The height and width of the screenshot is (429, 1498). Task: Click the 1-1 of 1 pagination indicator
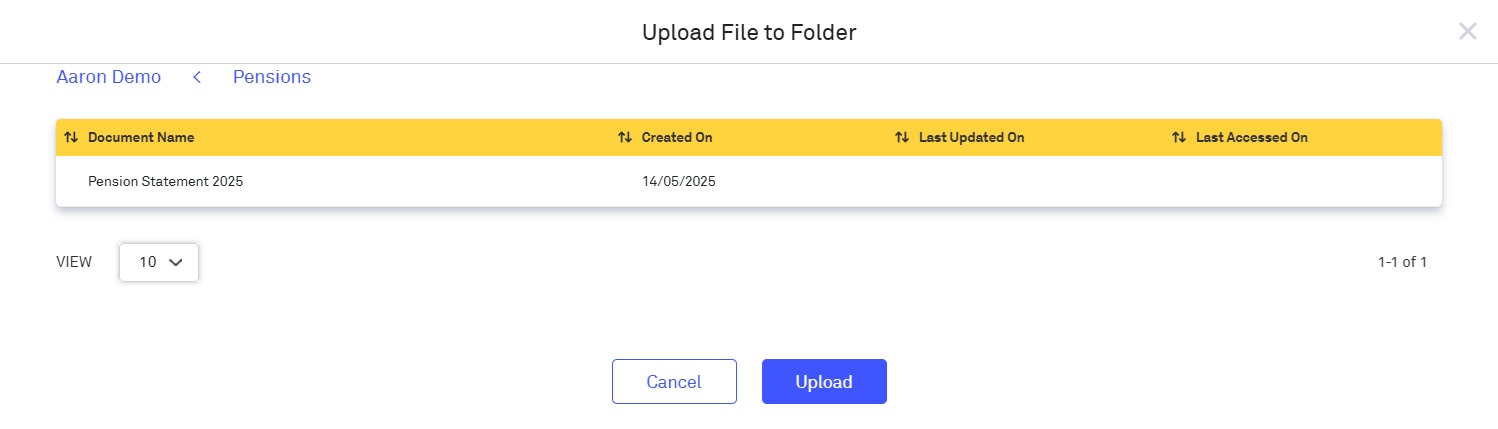pyautogui.click(x=1401, y=262)
